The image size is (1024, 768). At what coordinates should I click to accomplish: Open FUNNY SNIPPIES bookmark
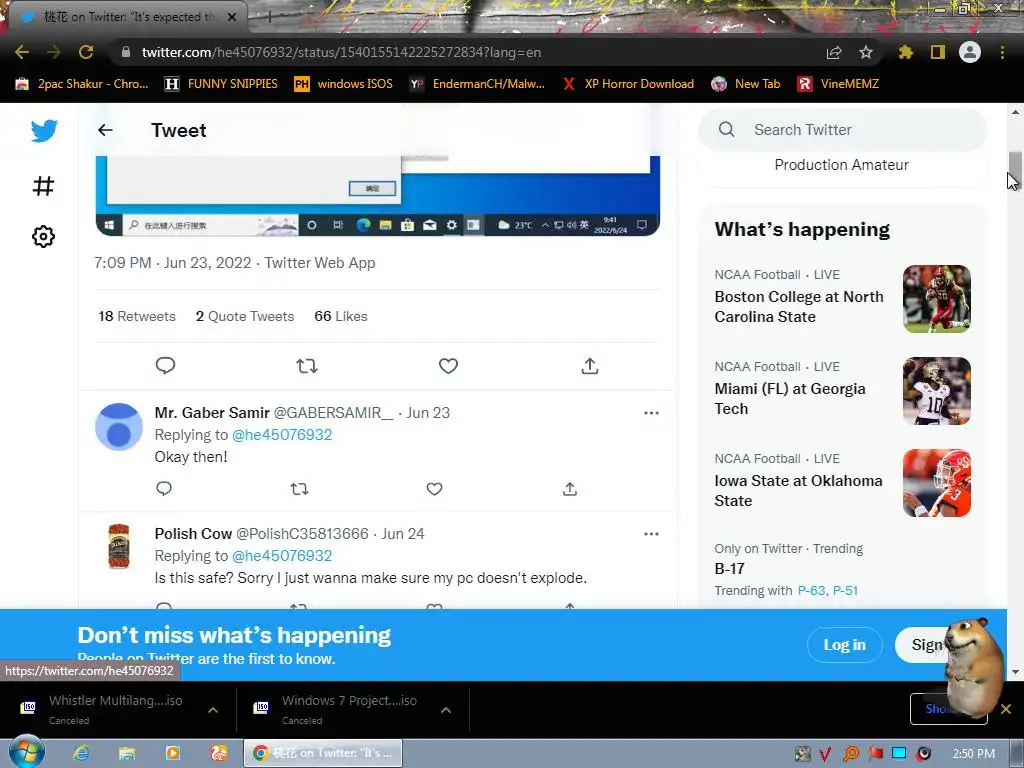(221, 84)
